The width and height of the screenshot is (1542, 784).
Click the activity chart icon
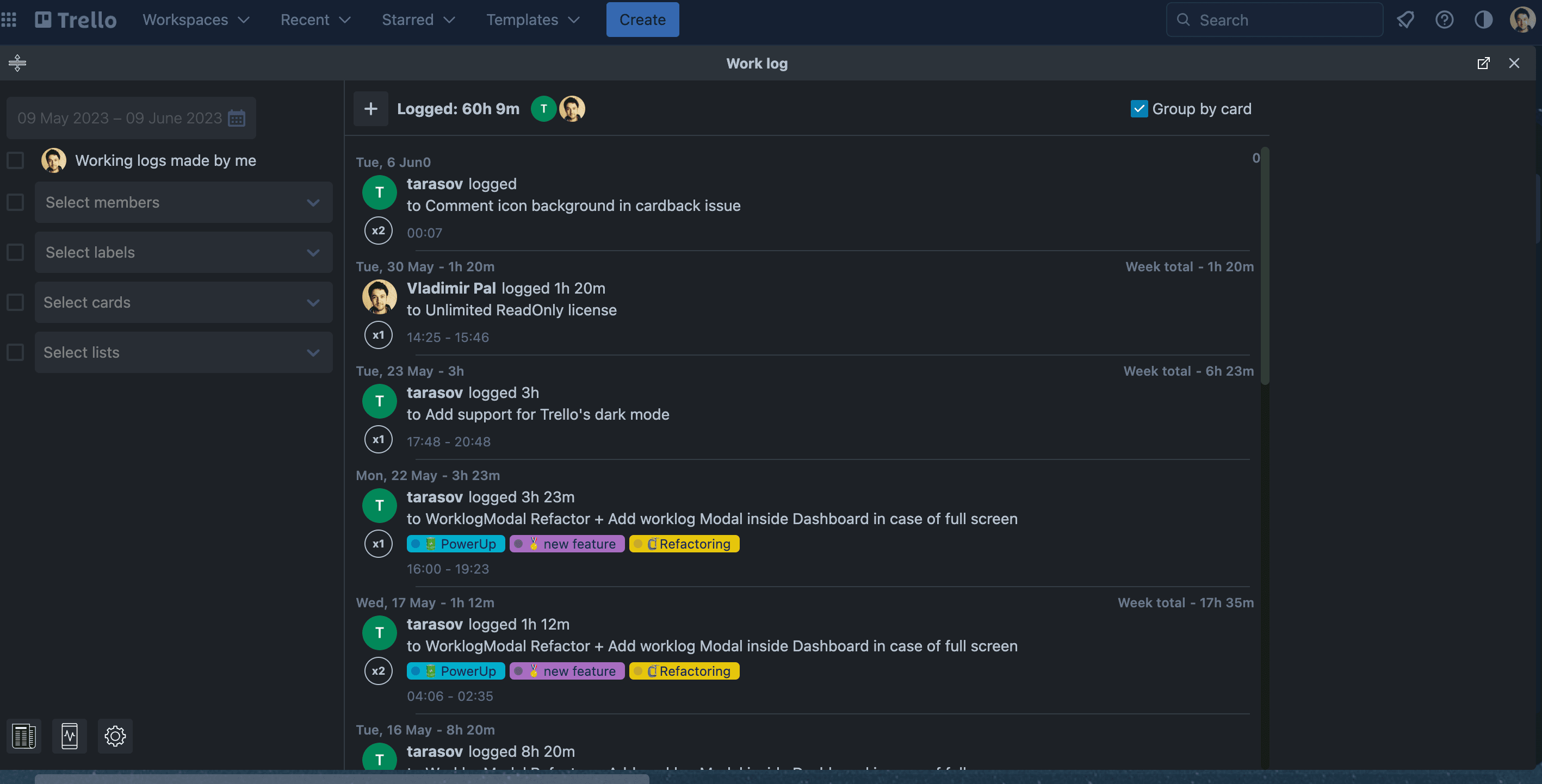tap(70, 736)
